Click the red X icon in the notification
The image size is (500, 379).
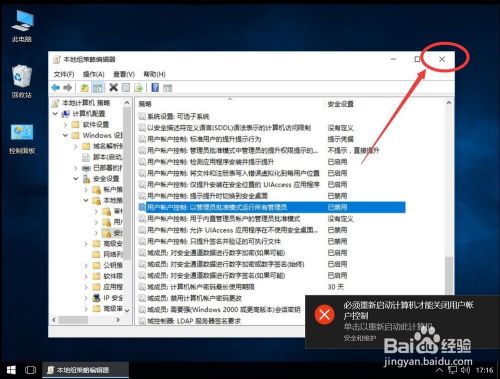coord(324,314)
